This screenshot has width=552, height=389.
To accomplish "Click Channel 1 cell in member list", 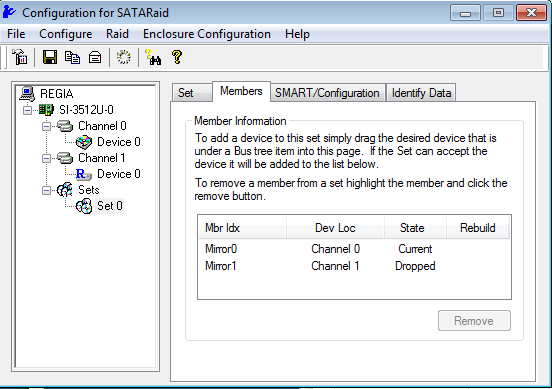I will pos(335,266).
